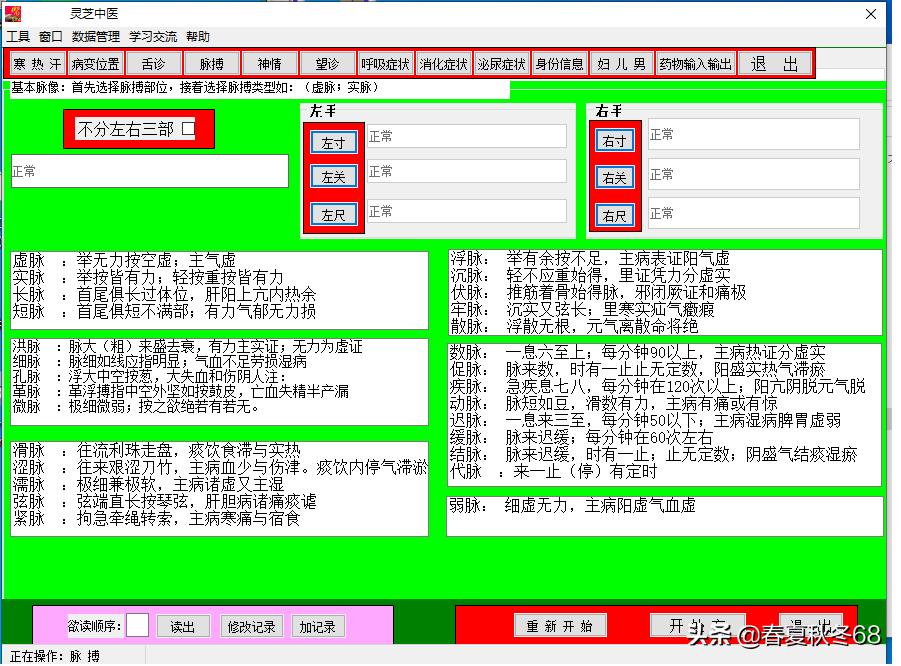This screenshot has height=666, width=901.
Task: Select the 消化症状 (digestive symptoms) section
Action: pos(443,62)
